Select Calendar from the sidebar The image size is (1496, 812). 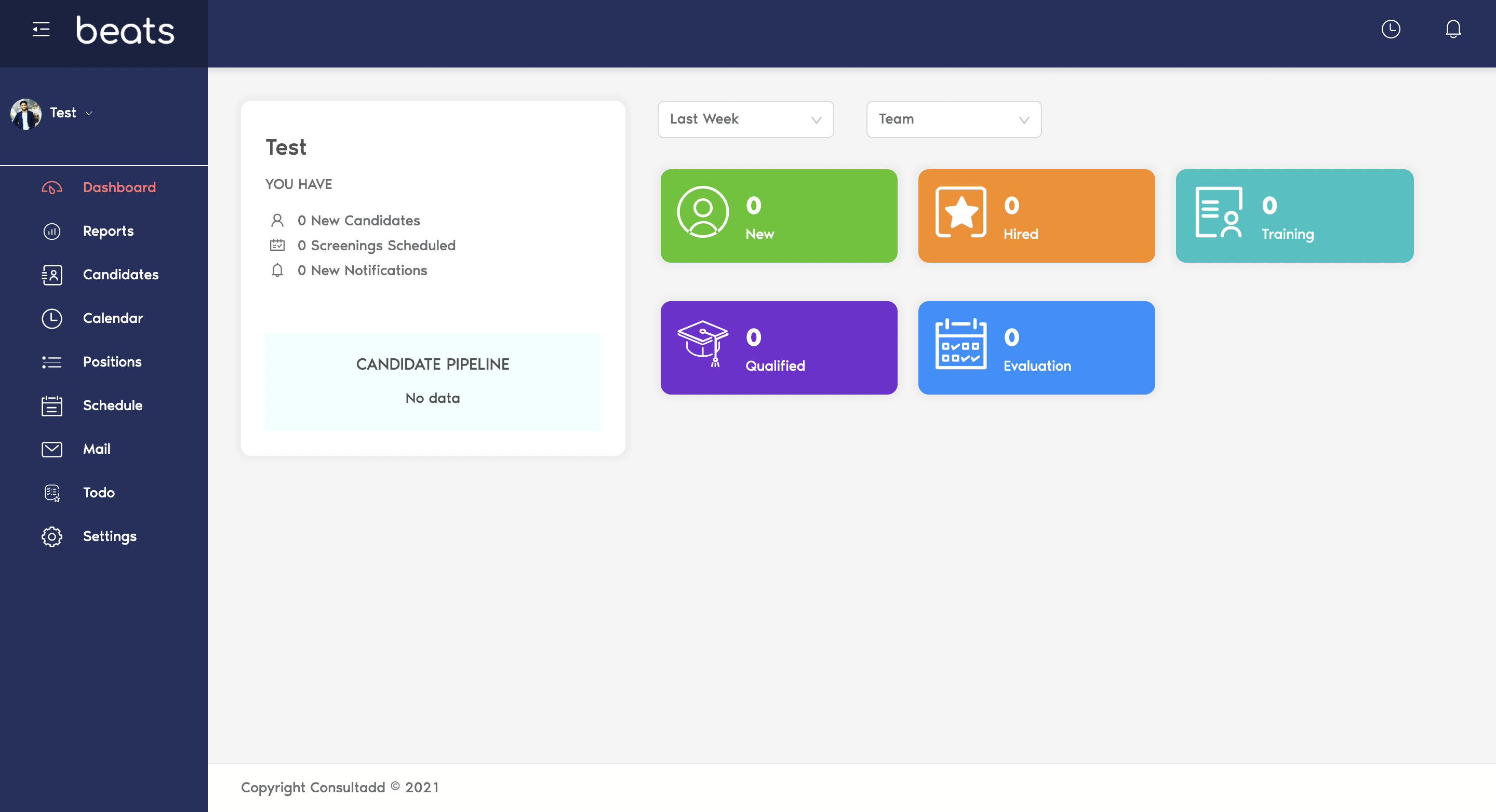pyautogui.click(x=113, y=319)
